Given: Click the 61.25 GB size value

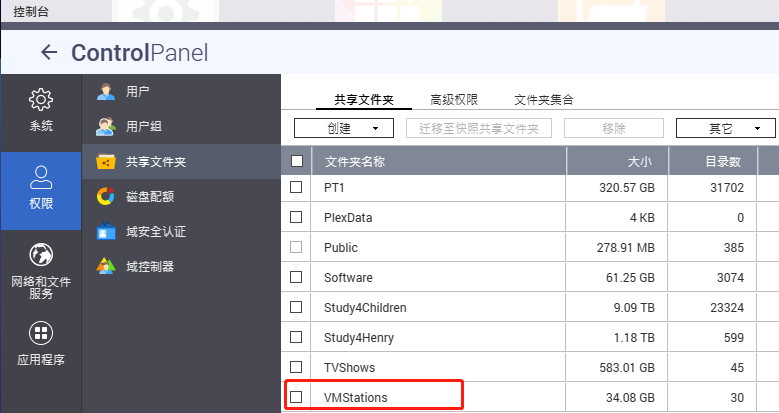Looking at the screenshot, I should (x=630, y=277).
